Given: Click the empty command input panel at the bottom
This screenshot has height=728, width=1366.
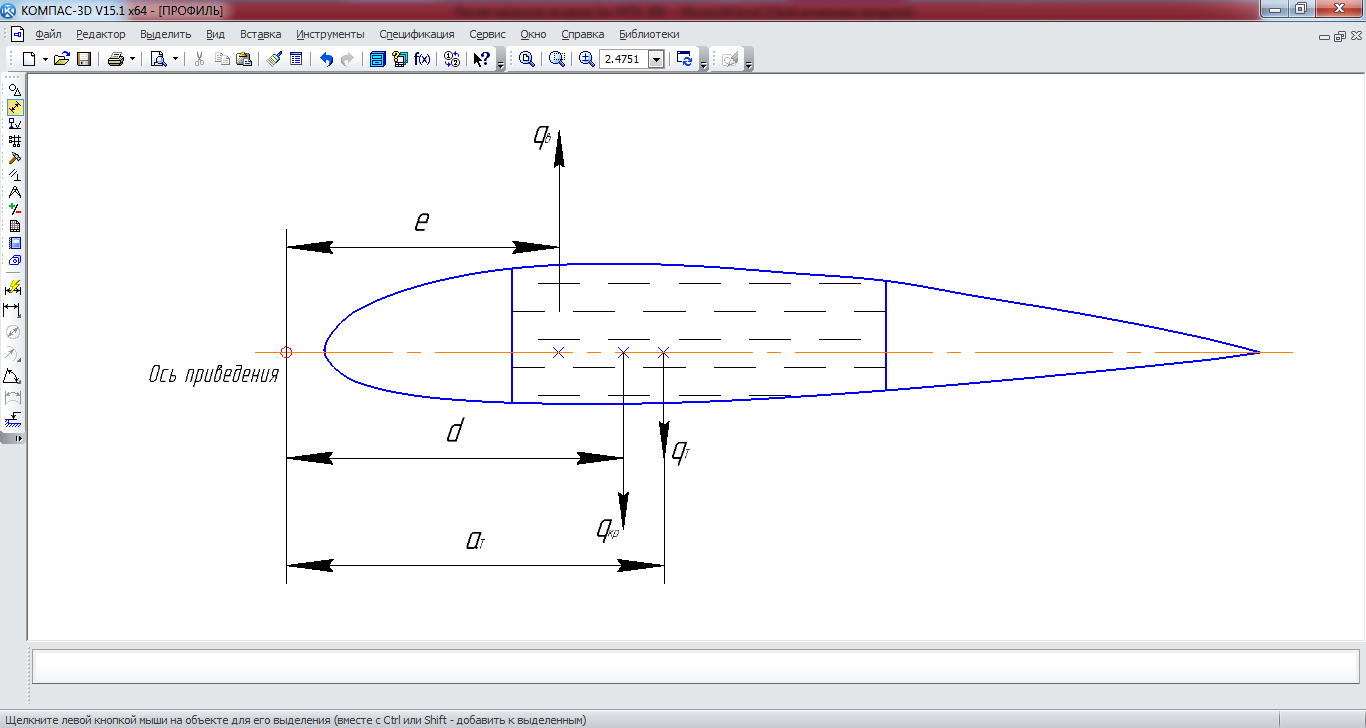Looking at the screenshot, I should 694,665.
